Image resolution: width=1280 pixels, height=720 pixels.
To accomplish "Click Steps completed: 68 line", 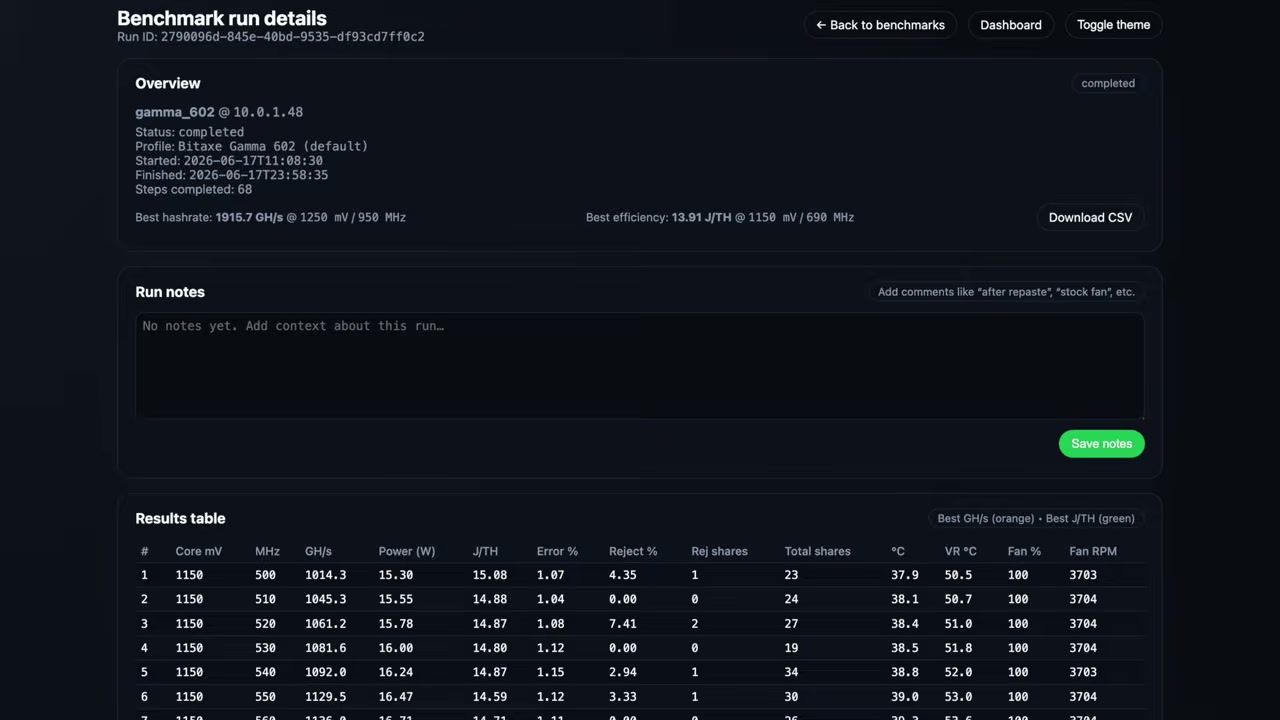I will pyautogui.click(x=194, y=189).
